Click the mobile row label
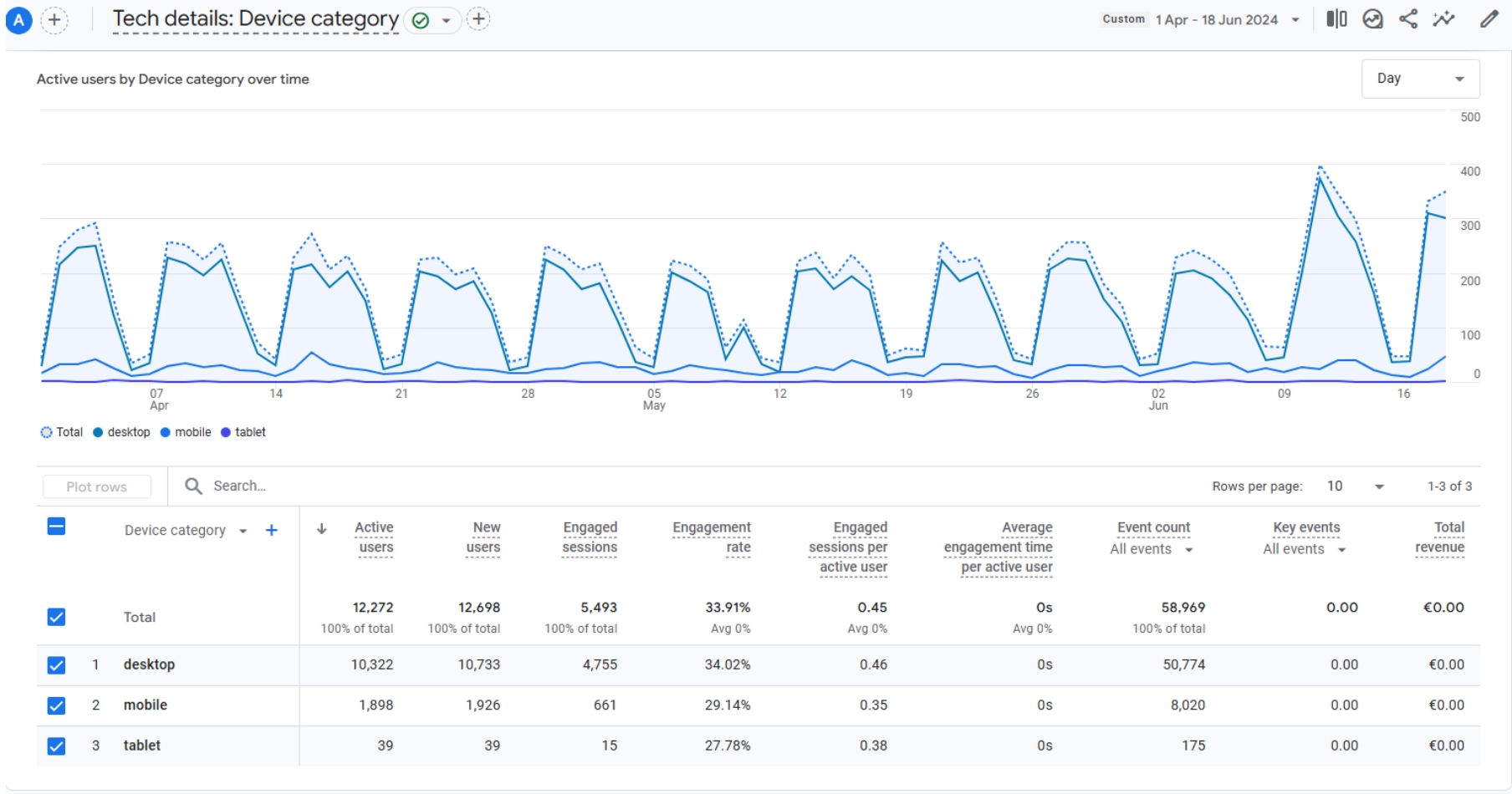 (x=146, y=705)
